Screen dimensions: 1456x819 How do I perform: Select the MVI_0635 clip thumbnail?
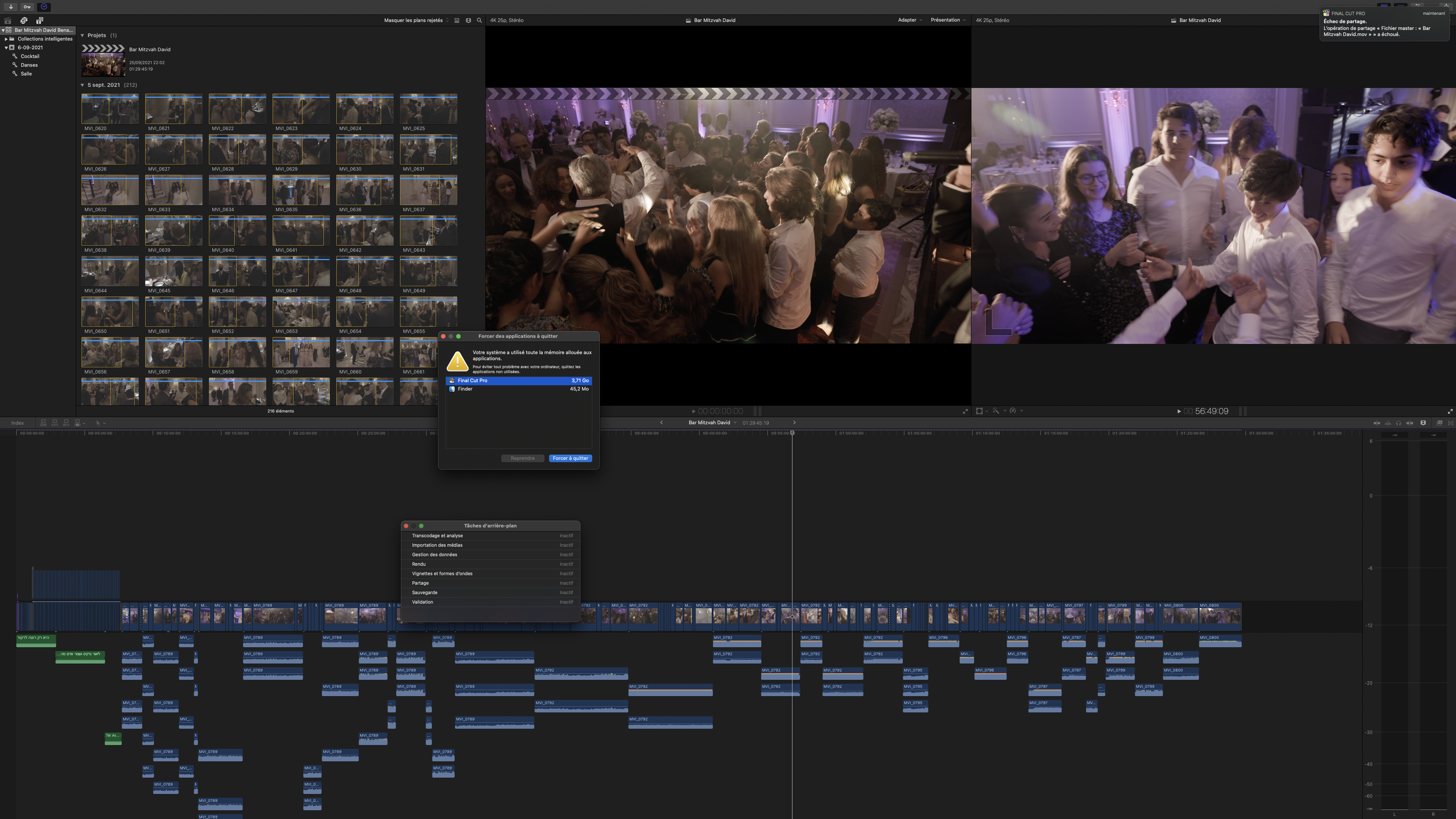point(301,190)
